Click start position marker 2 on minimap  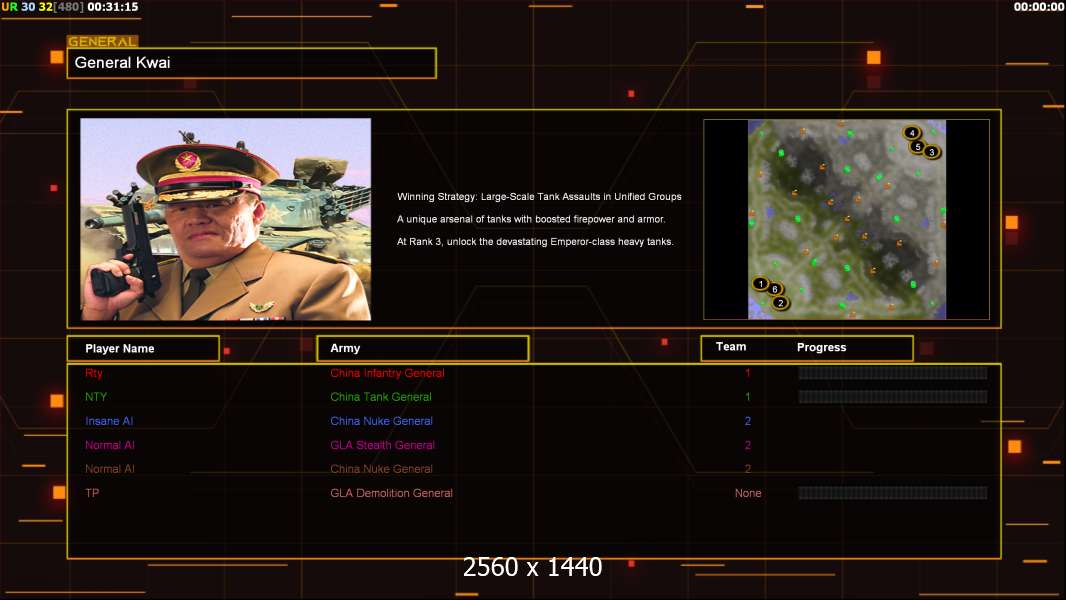click(780, 303)
